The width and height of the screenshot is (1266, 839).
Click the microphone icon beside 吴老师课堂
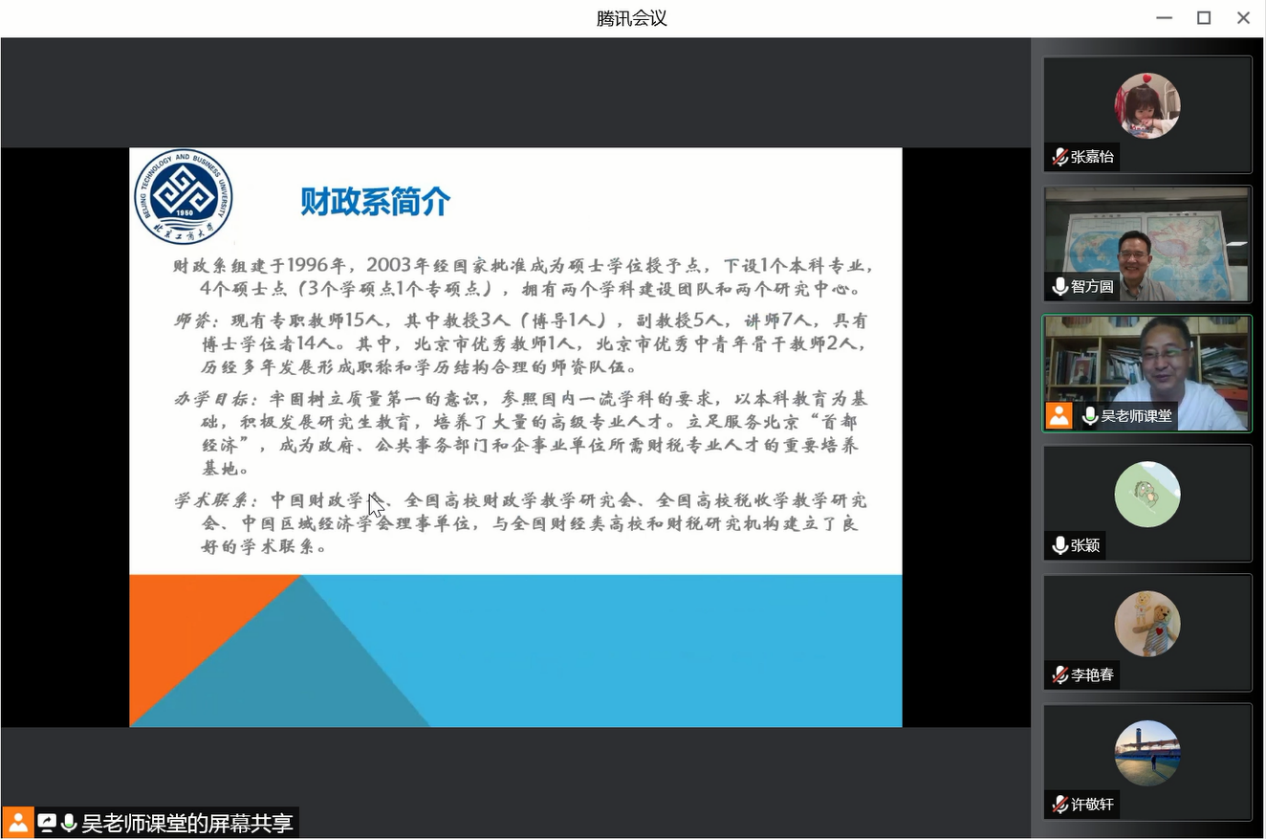tap(1089, 416)
